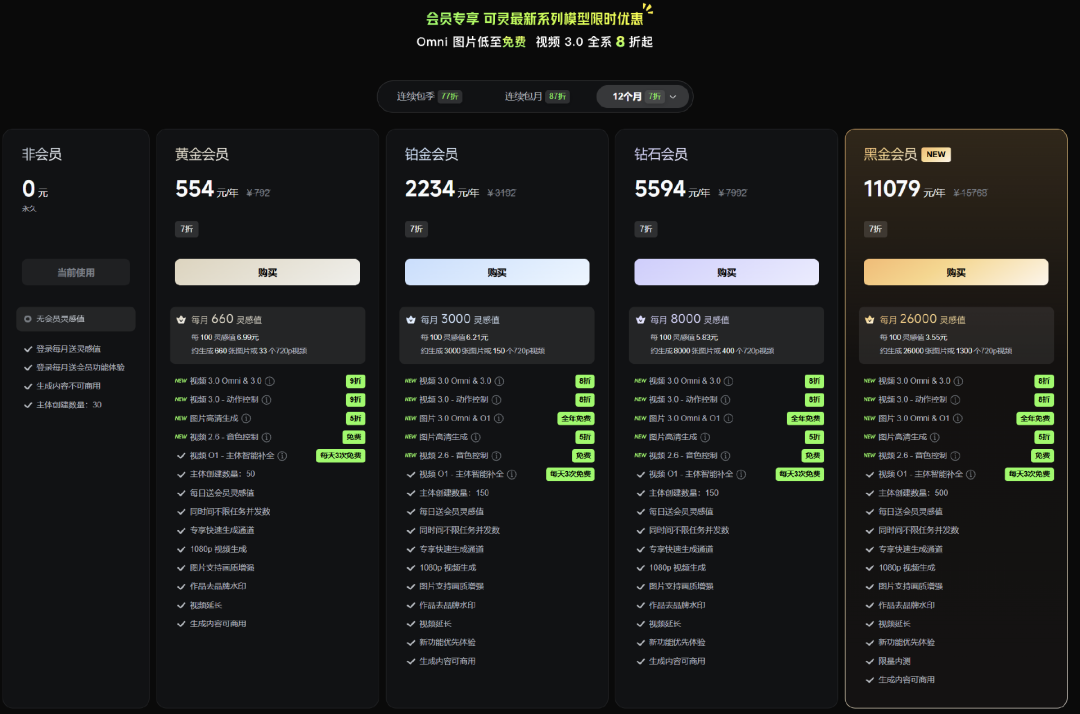The height and width of the screenshot is (714, 1080).
Task: Purchase 黑金会员 using the golden 购买 button
Action: tap(955, 272)
